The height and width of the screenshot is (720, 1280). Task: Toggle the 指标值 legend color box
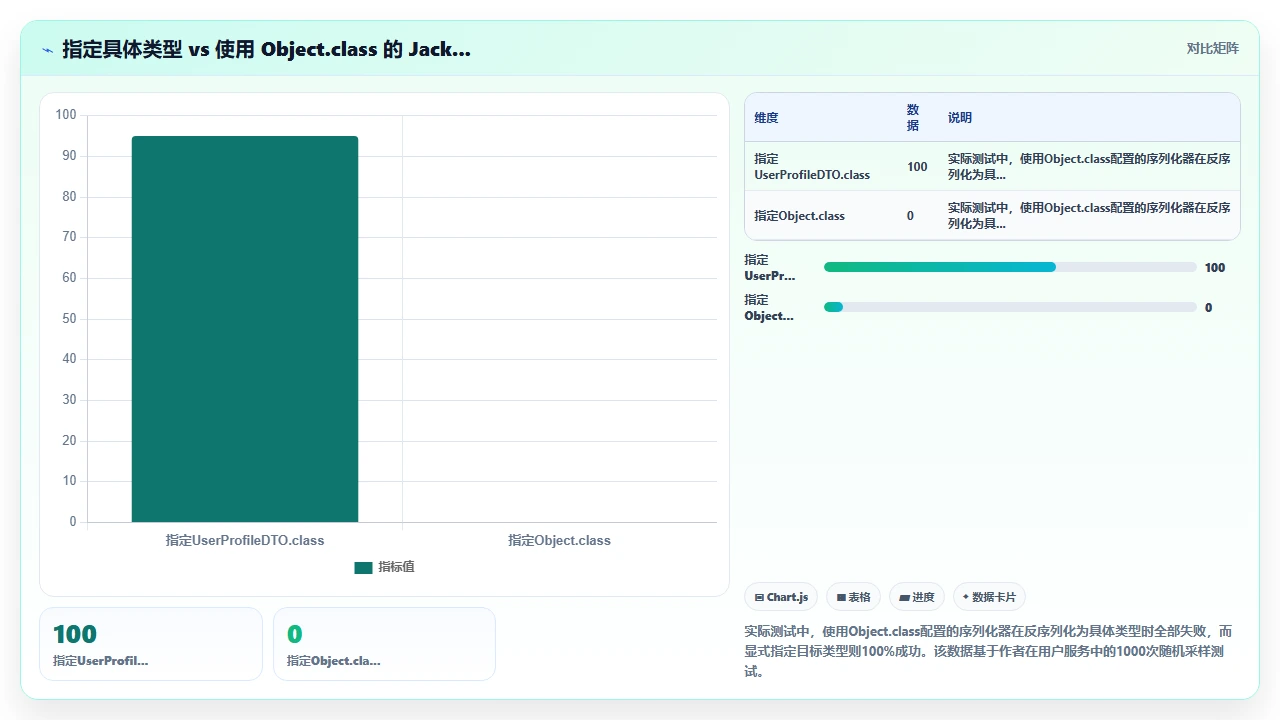(x=363, y=567)
